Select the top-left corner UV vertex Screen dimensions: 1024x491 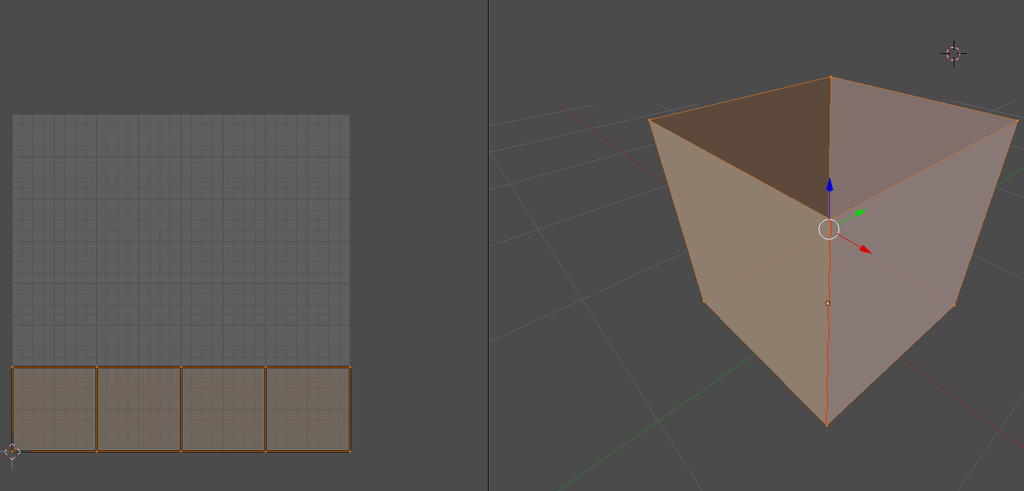point(12,367)
